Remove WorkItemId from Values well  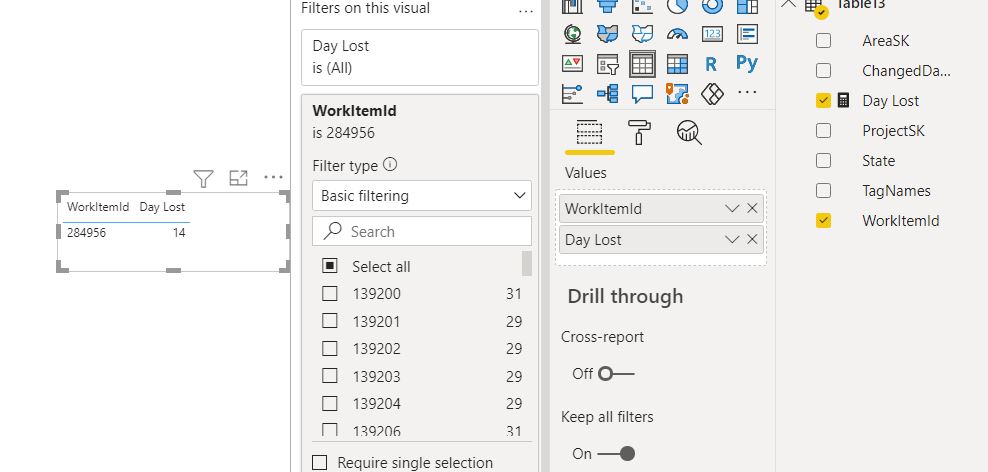click(x=752, y=209)
